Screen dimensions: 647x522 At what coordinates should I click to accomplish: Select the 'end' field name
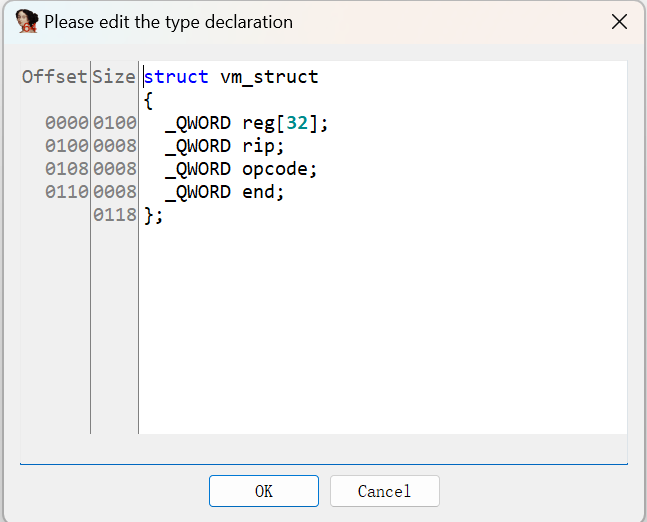pyautogui.click(x=258, y=192)
